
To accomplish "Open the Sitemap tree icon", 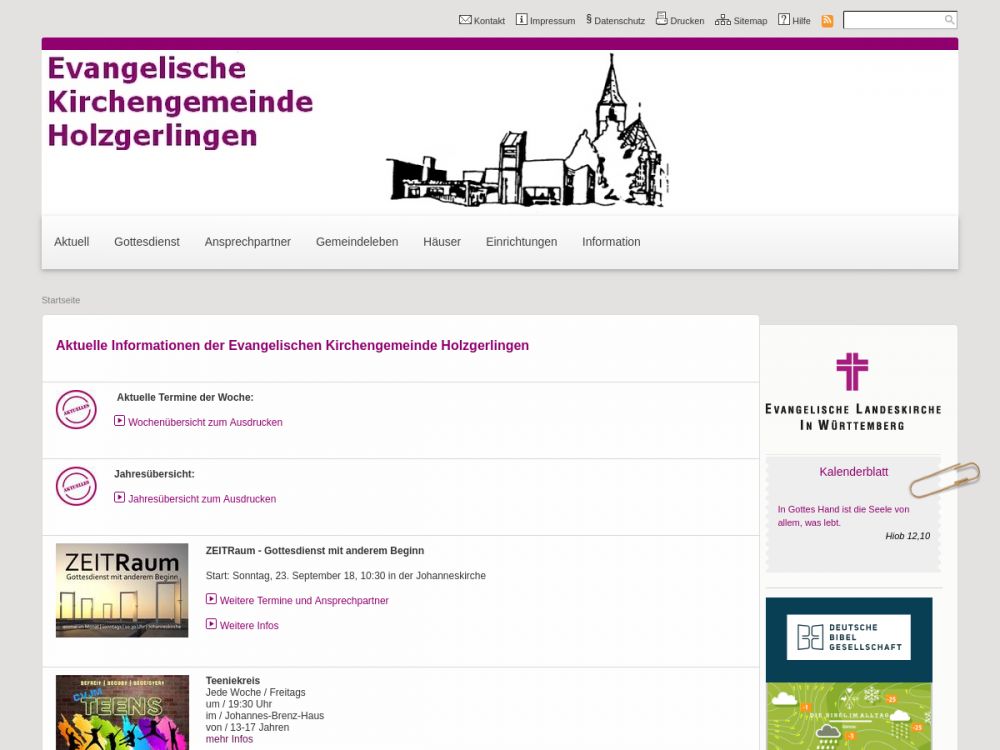I will [x=722, y=20].
